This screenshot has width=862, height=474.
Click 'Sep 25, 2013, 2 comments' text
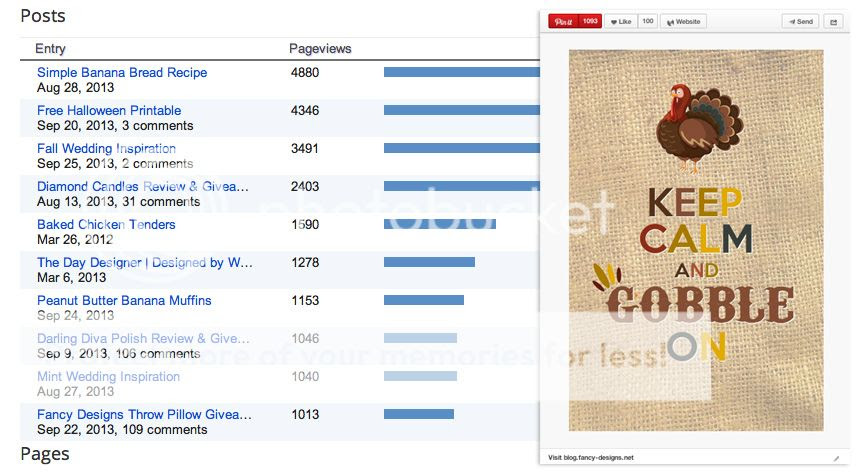(115, 164)
